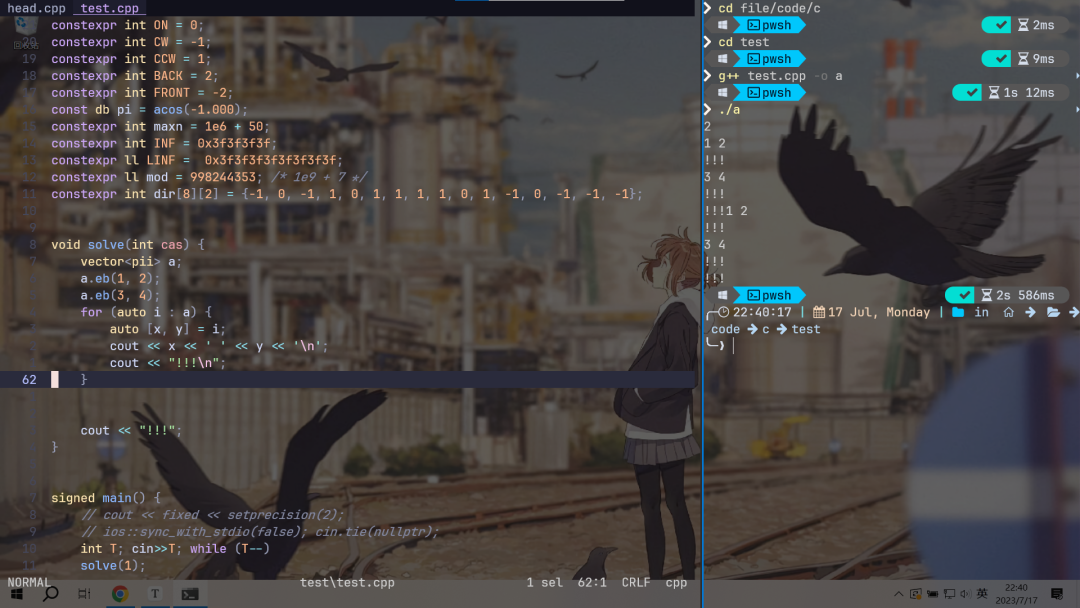Select the test.cpp buffer tab

(110, 8)
